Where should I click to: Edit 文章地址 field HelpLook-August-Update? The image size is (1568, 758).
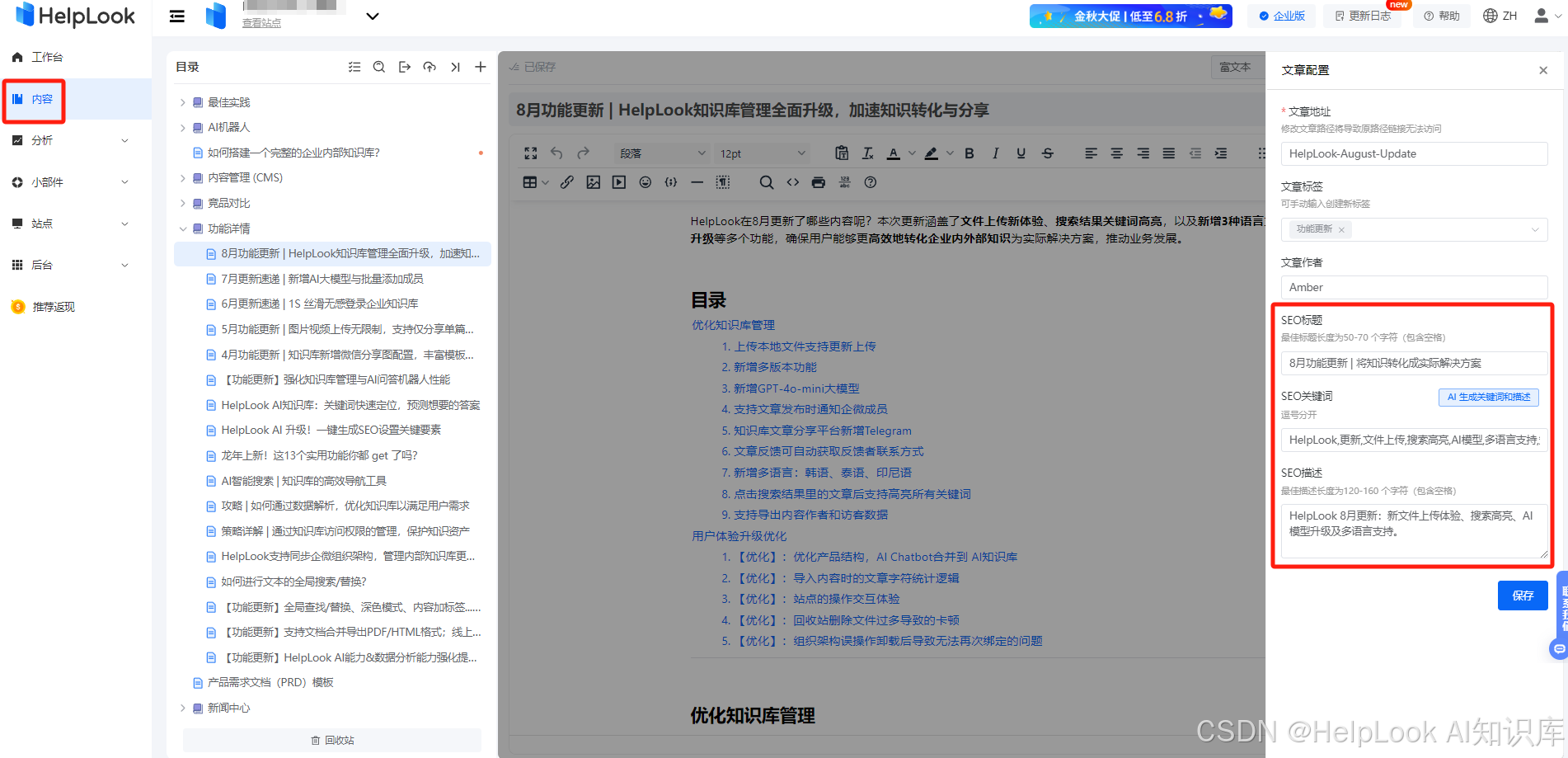click(1414, 153)
